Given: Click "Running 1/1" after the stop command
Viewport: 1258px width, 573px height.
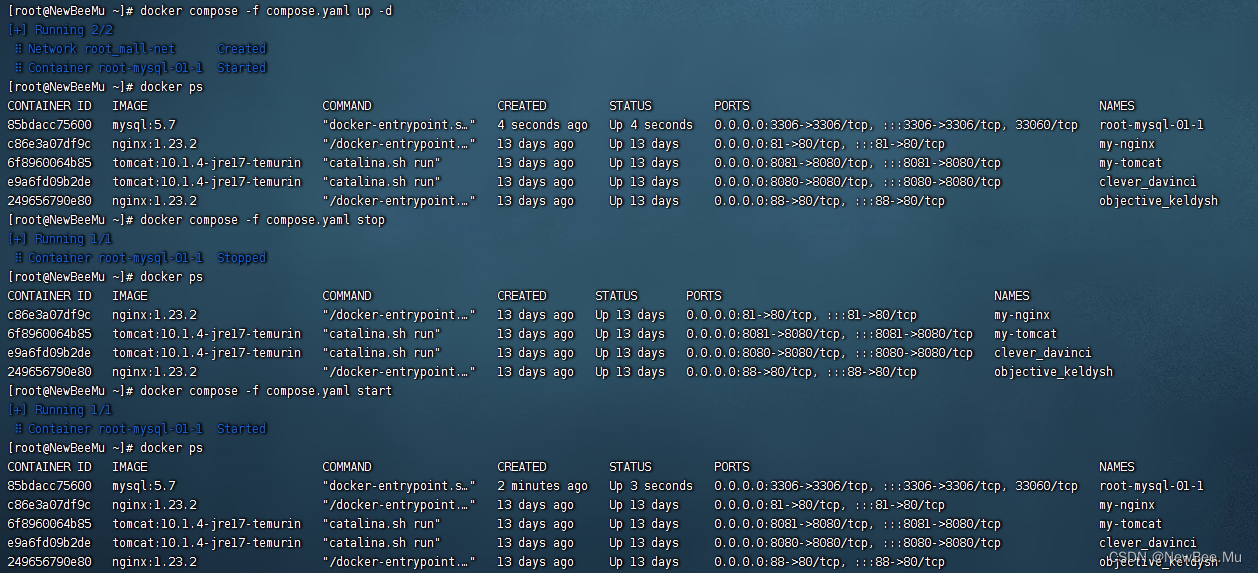Looking at the screenshot, I should click(x=60, y=239).
